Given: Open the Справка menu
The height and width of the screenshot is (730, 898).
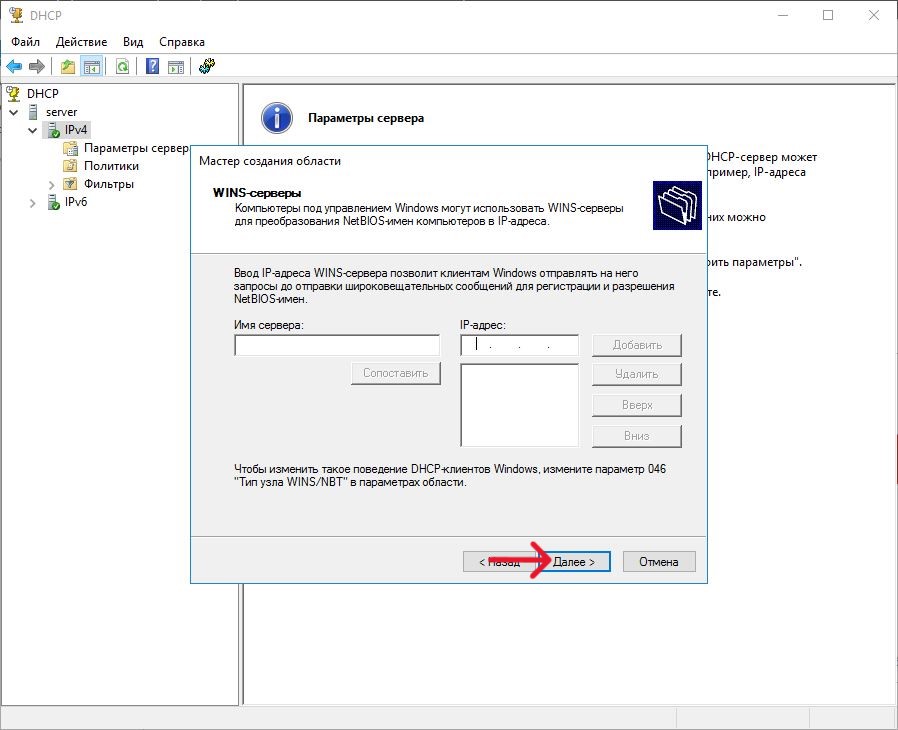Looking at the screenshot, I should point(182,42).
